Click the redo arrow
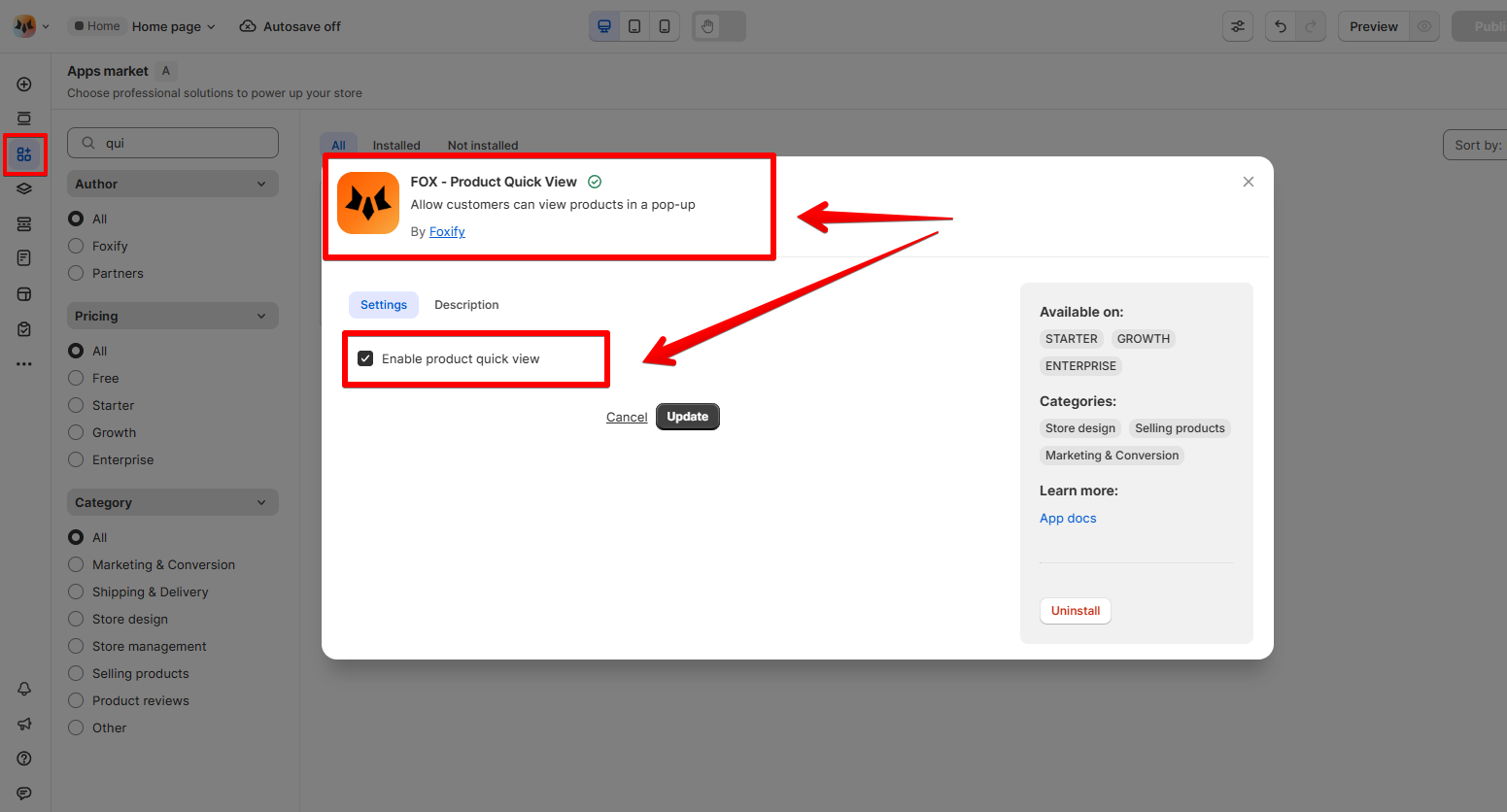The width and height of the screenshot is (1507, 812). tap(1311, 26)
